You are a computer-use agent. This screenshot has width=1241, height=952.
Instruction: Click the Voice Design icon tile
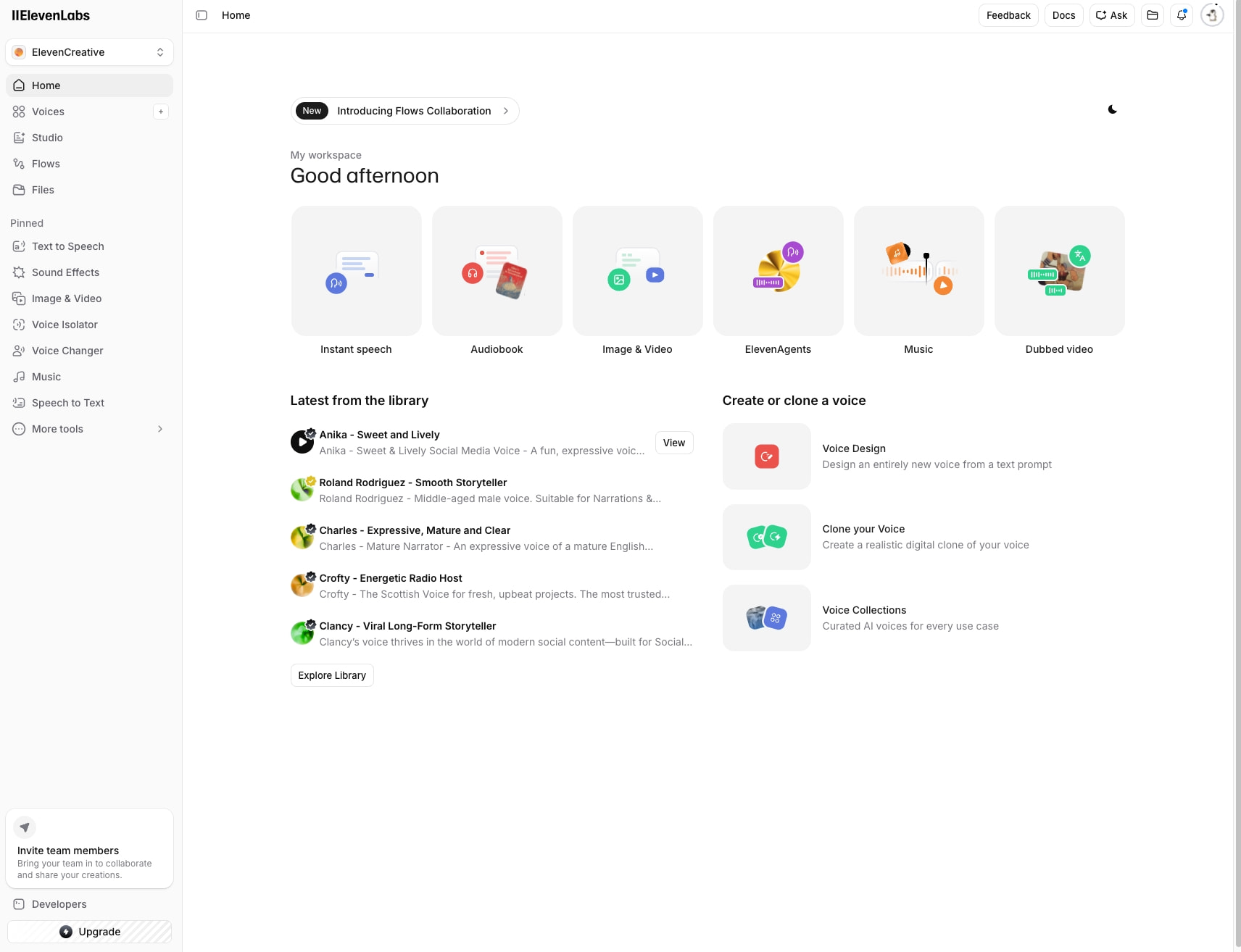[x=767, y=456]
